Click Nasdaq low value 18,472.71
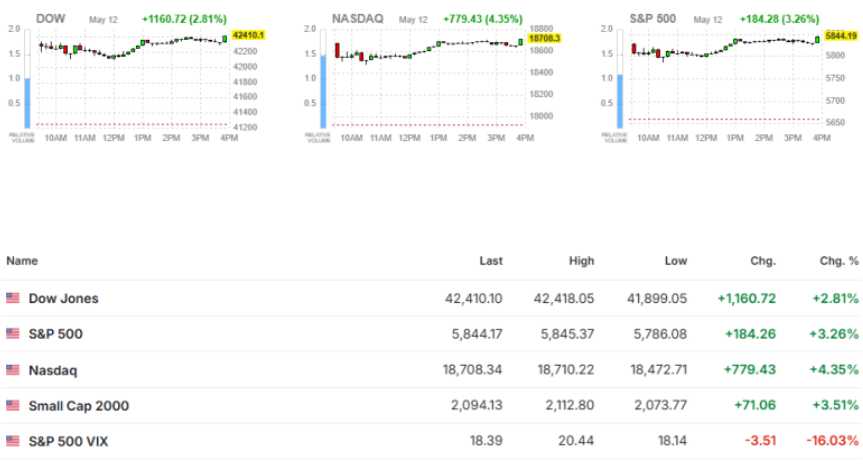 659,370
